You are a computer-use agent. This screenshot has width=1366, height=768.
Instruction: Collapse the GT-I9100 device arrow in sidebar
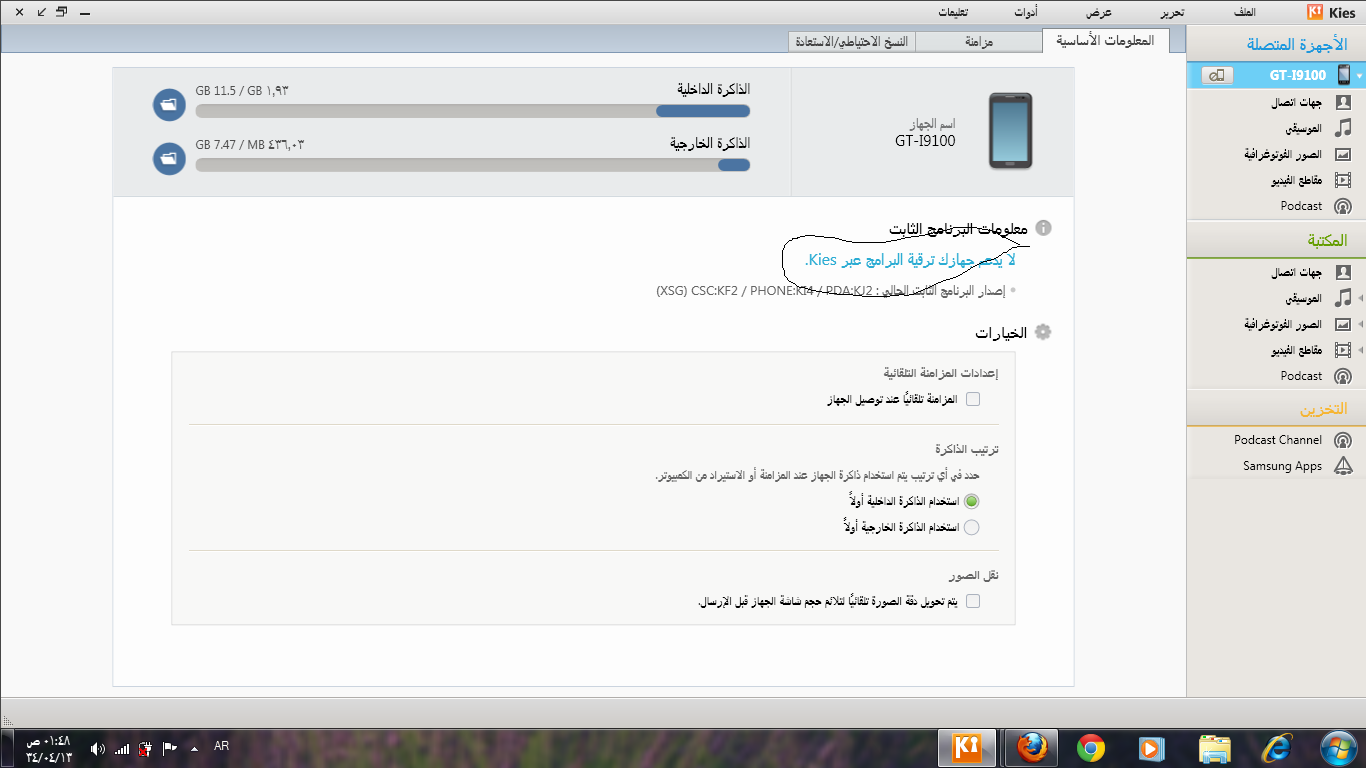1359,76
